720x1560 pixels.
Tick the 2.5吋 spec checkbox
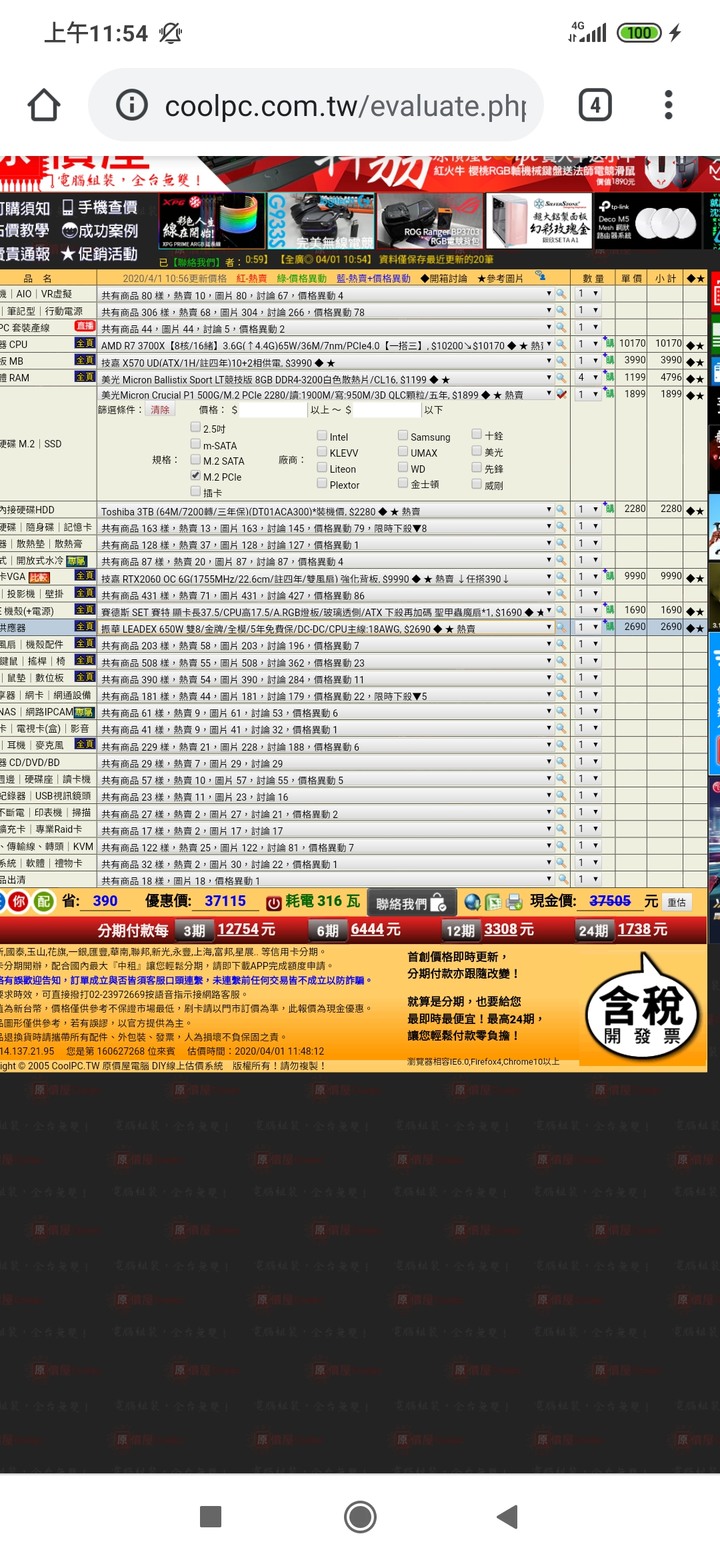196,427
